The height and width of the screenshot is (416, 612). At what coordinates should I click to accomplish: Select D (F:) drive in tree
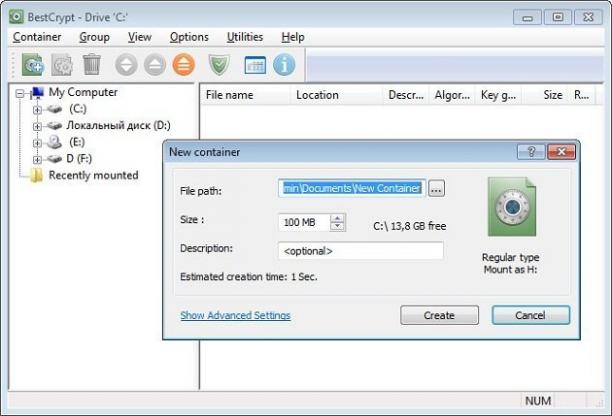(79, 158)
